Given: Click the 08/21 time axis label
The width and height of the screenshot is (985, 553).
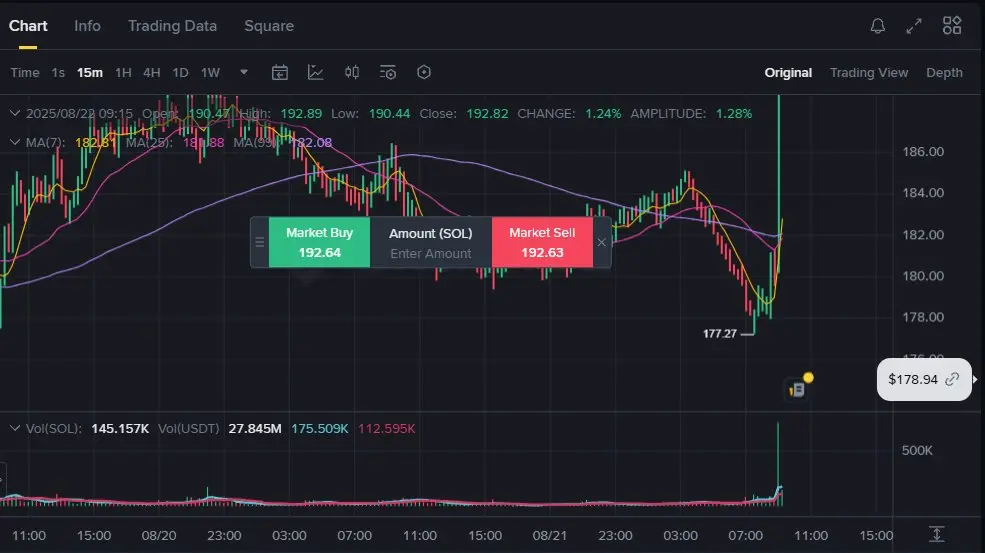Looking at the screenshot, I should pyautogui.click(x=550, y=535).
